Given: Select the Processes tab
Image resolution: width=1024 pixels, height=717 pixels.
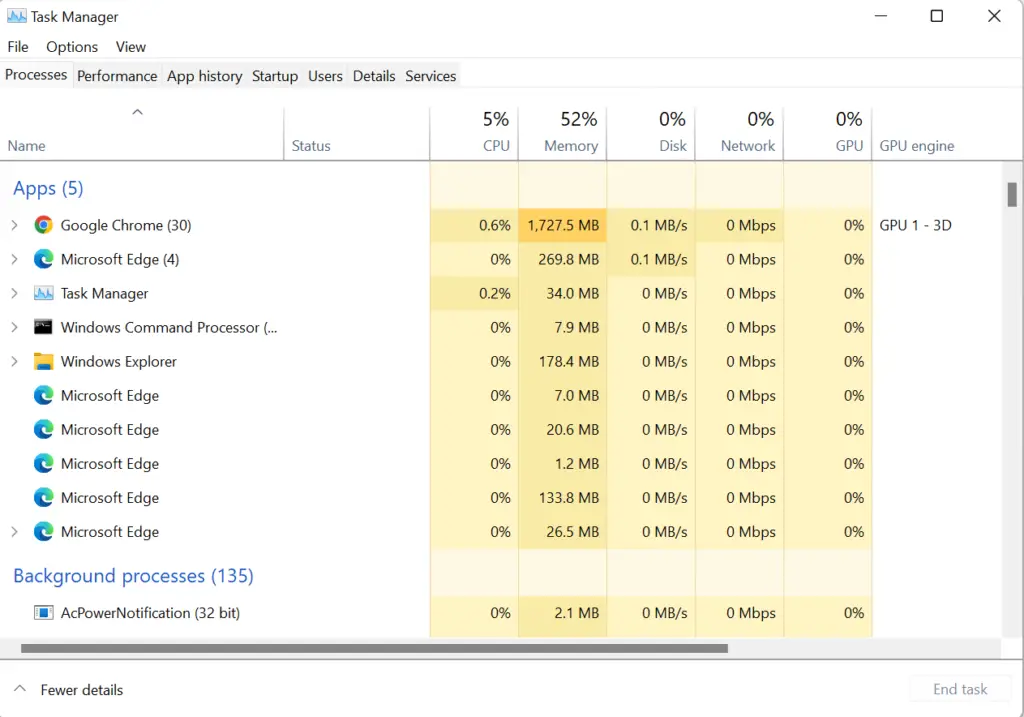Looking at the screenshot, I should (36, 74).
